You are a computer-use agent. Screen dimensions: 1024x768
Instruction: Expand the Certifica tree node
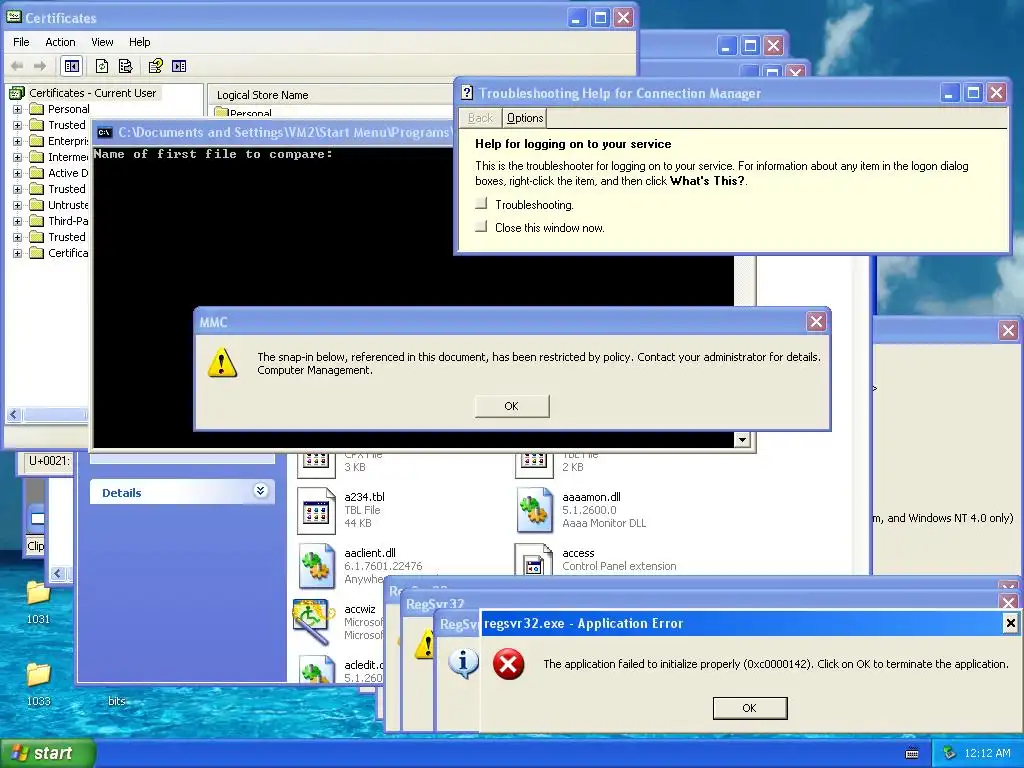tap(18, 253)
